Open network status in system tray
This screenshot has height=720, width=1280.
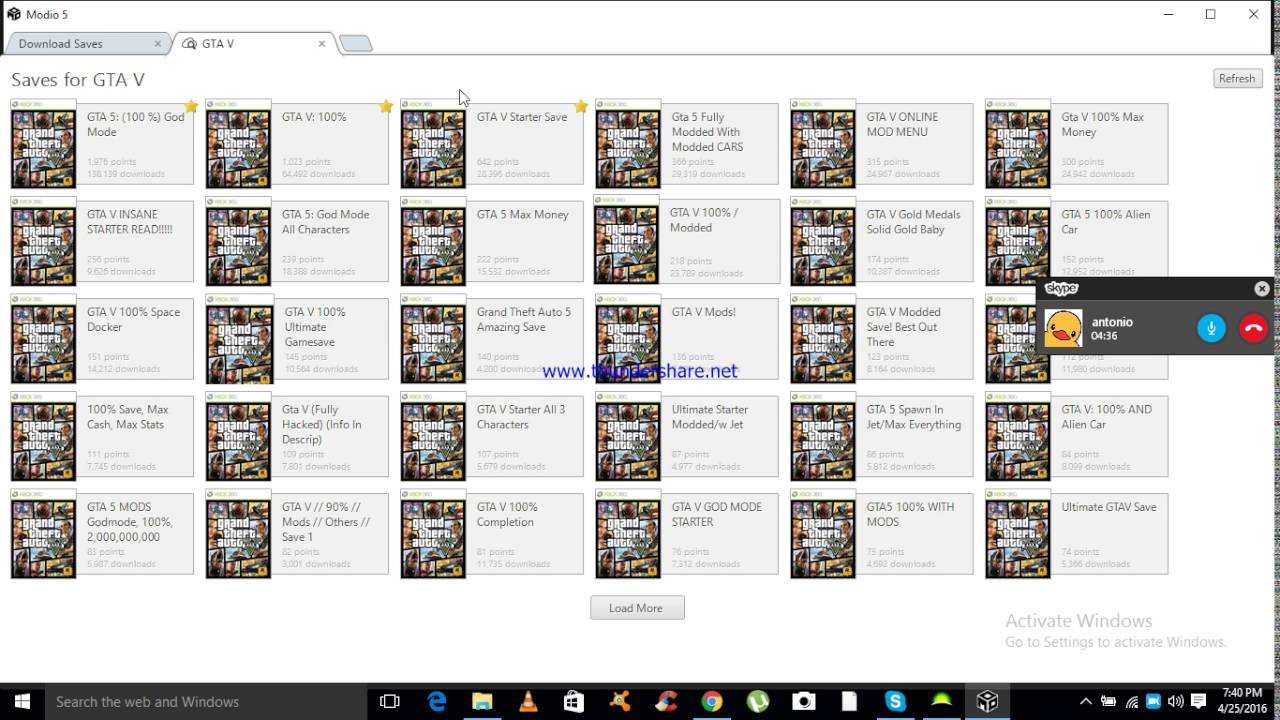coord(1131,702)
